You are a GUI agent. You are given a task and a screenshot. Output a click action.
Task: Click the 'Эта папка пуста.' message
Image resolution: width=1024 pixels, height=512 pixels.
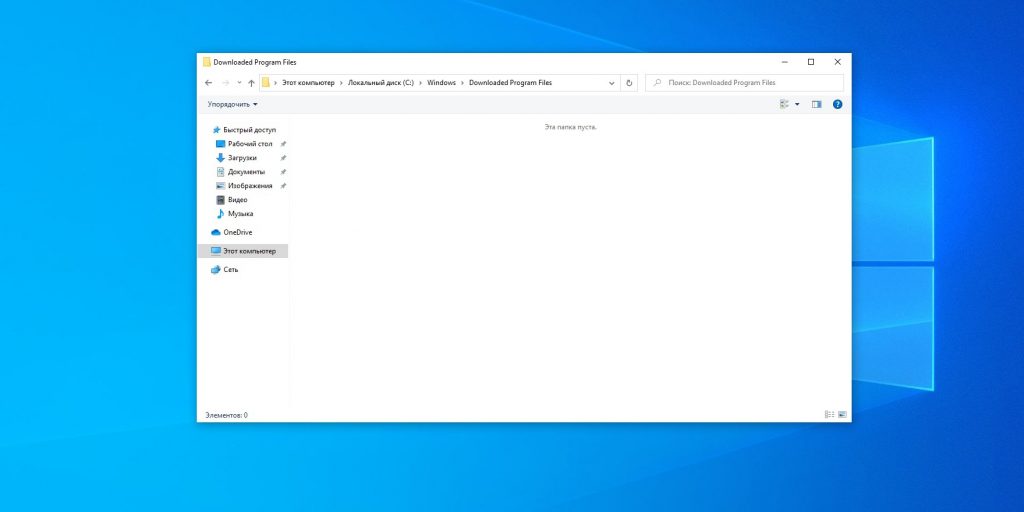point(570,127)
